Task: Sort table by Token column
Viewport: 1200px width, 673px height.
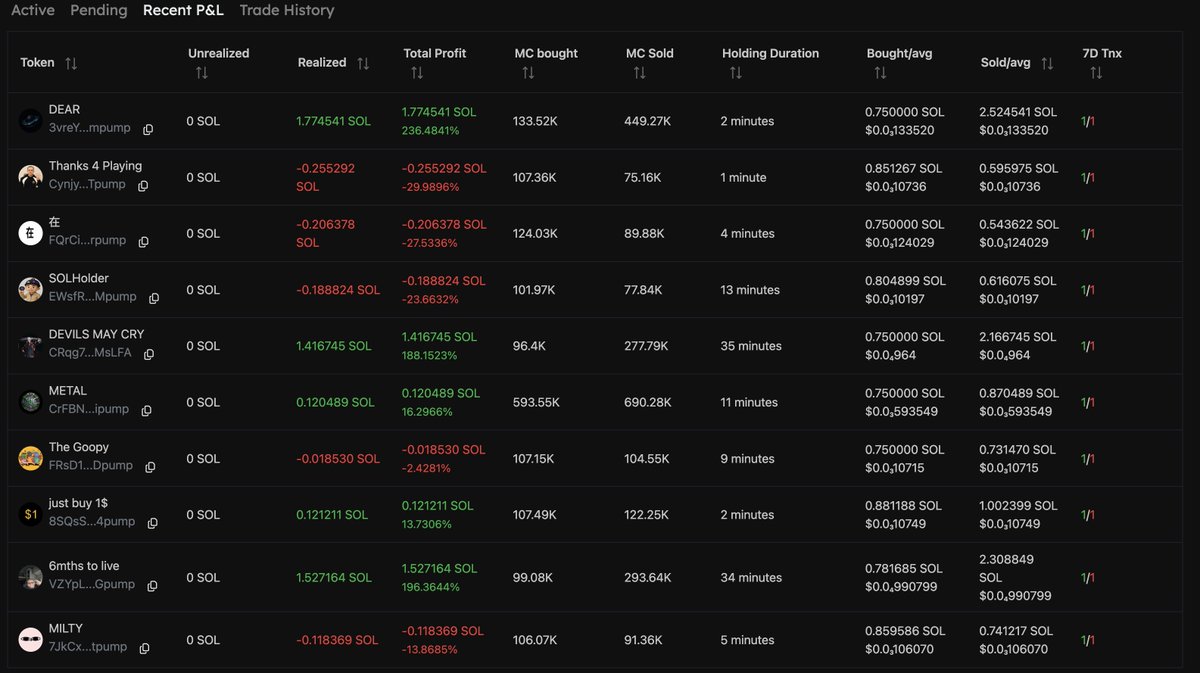Action: (x=71, y=63)
